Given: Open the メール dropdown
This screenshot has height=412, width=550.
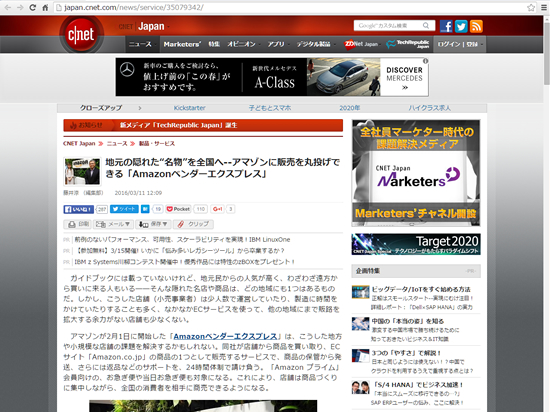Looking at the screenshot, I should (x=113, y=224).
